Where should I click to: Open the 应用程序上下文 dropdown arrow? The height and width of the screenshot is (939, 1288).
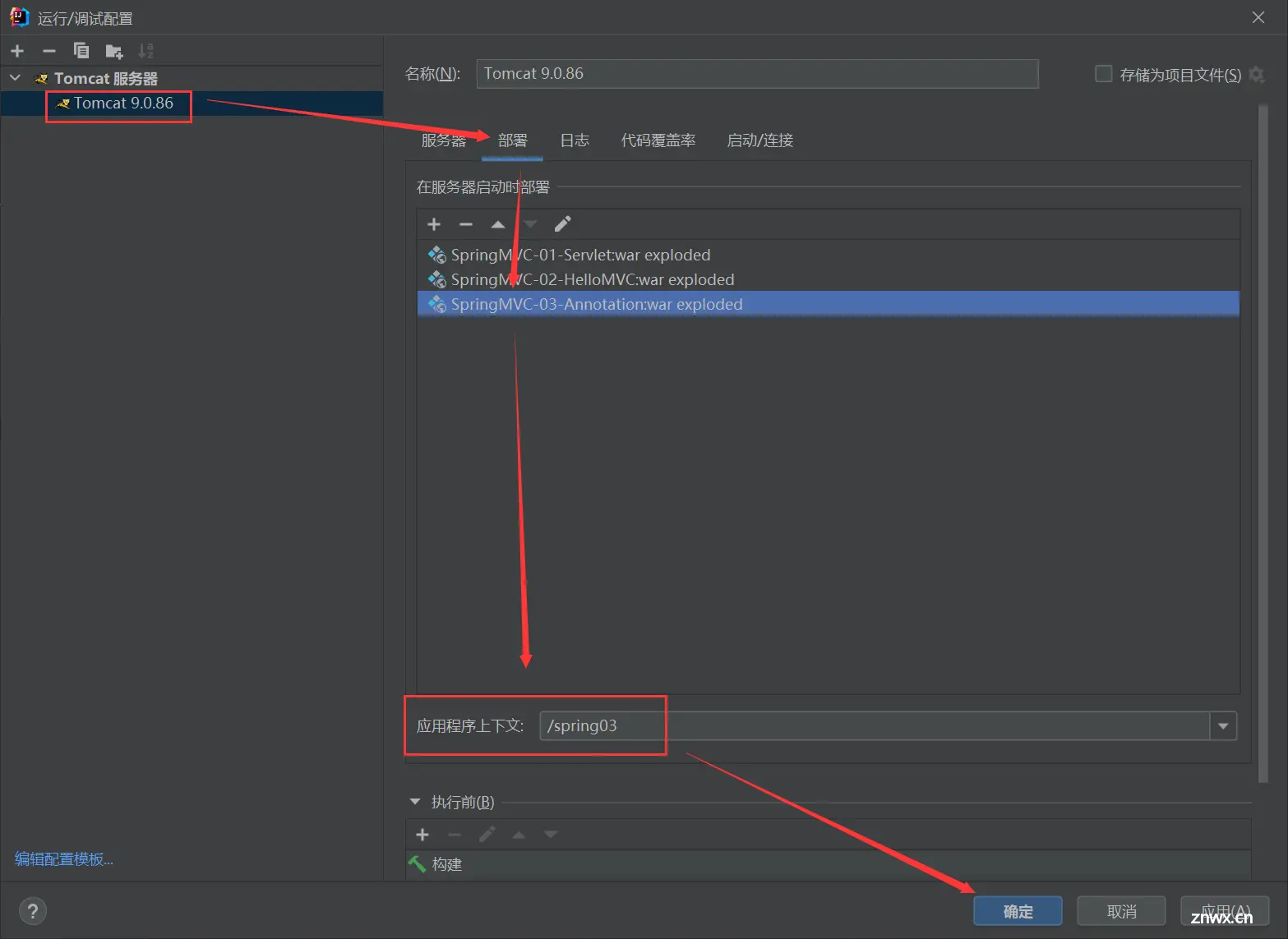coord(1223,726)
